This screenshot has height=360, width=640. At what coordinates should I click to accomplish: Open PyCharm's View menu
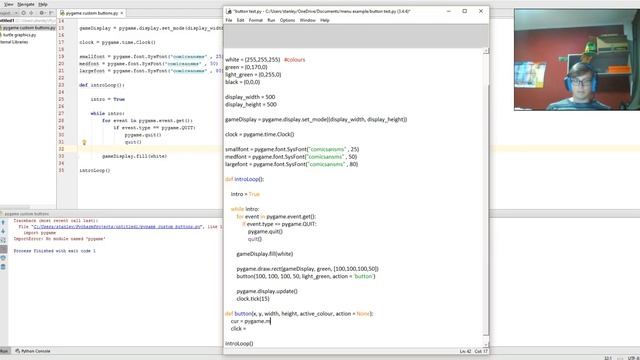(x=8, y=4)
